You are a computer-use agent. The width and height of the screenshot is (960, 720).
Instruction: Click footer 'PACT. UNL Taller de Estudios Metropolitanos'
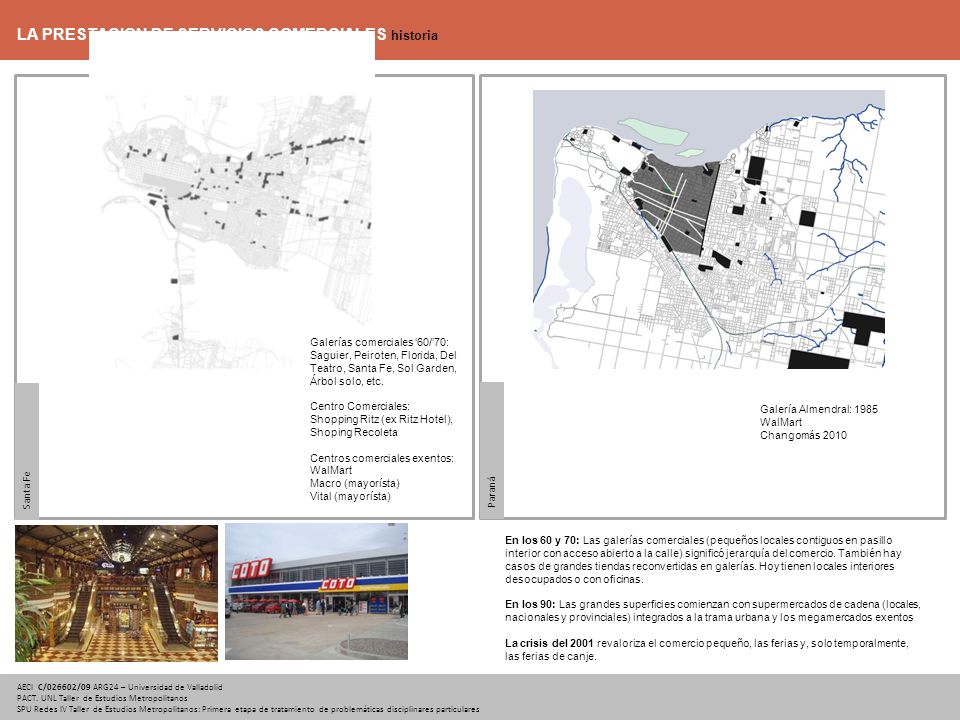102,698
